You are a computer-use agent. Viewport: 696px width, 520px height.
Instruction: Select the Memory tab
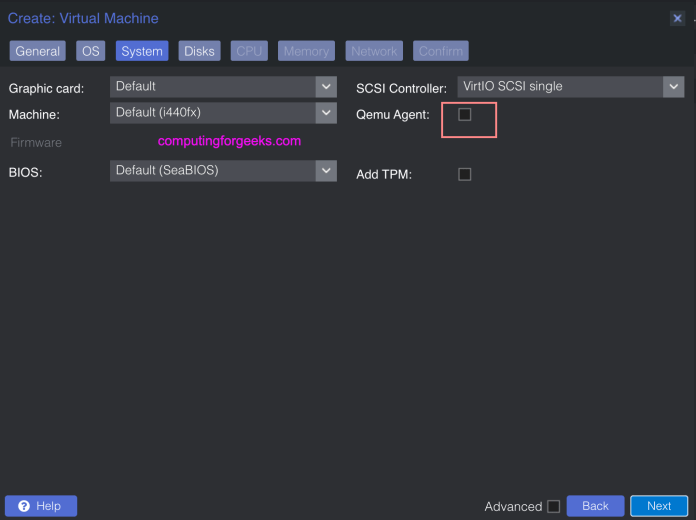tap(306, 51)
